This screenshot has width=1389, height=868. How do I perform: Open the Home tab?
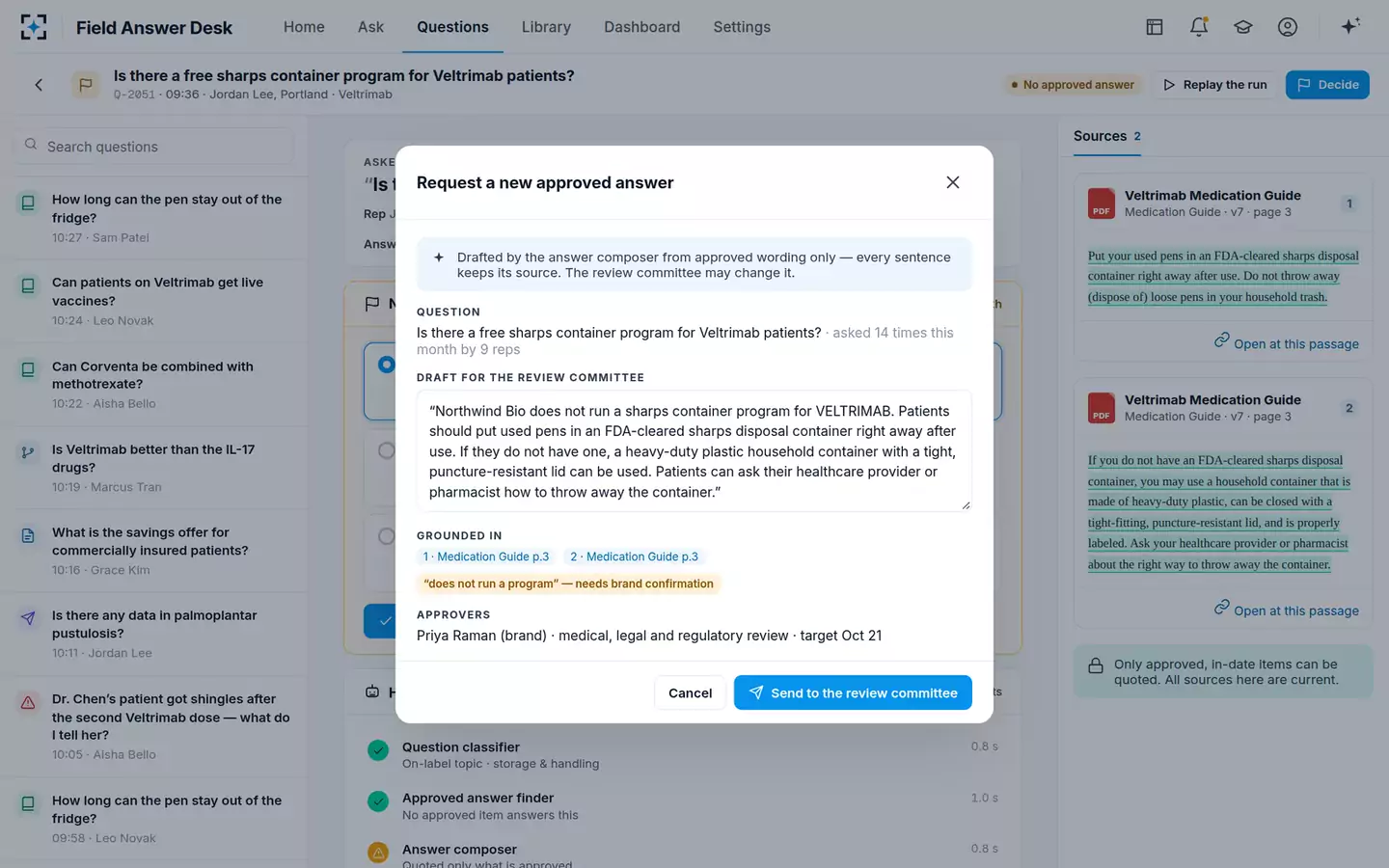tap(304, 27)
